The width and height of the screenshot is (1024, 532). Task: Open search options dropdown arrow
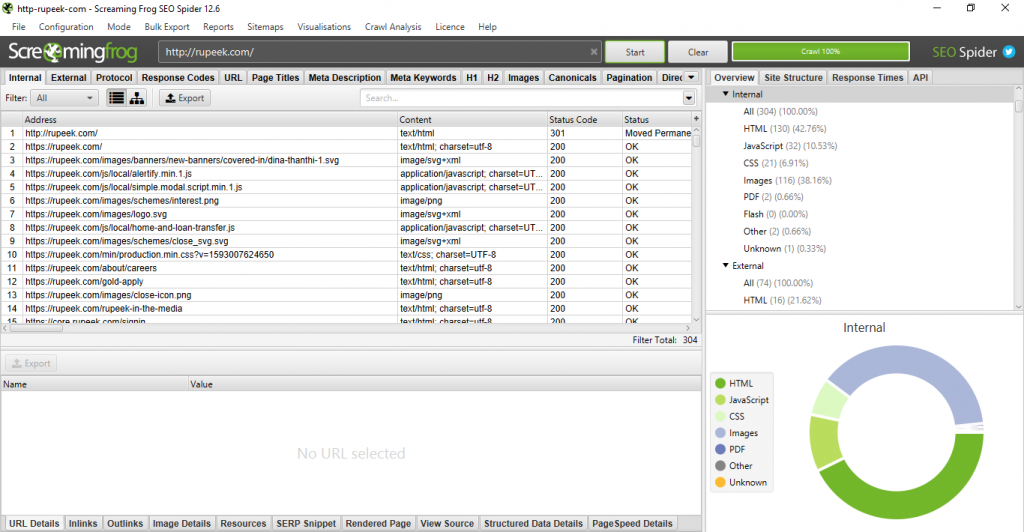[688, 98]
